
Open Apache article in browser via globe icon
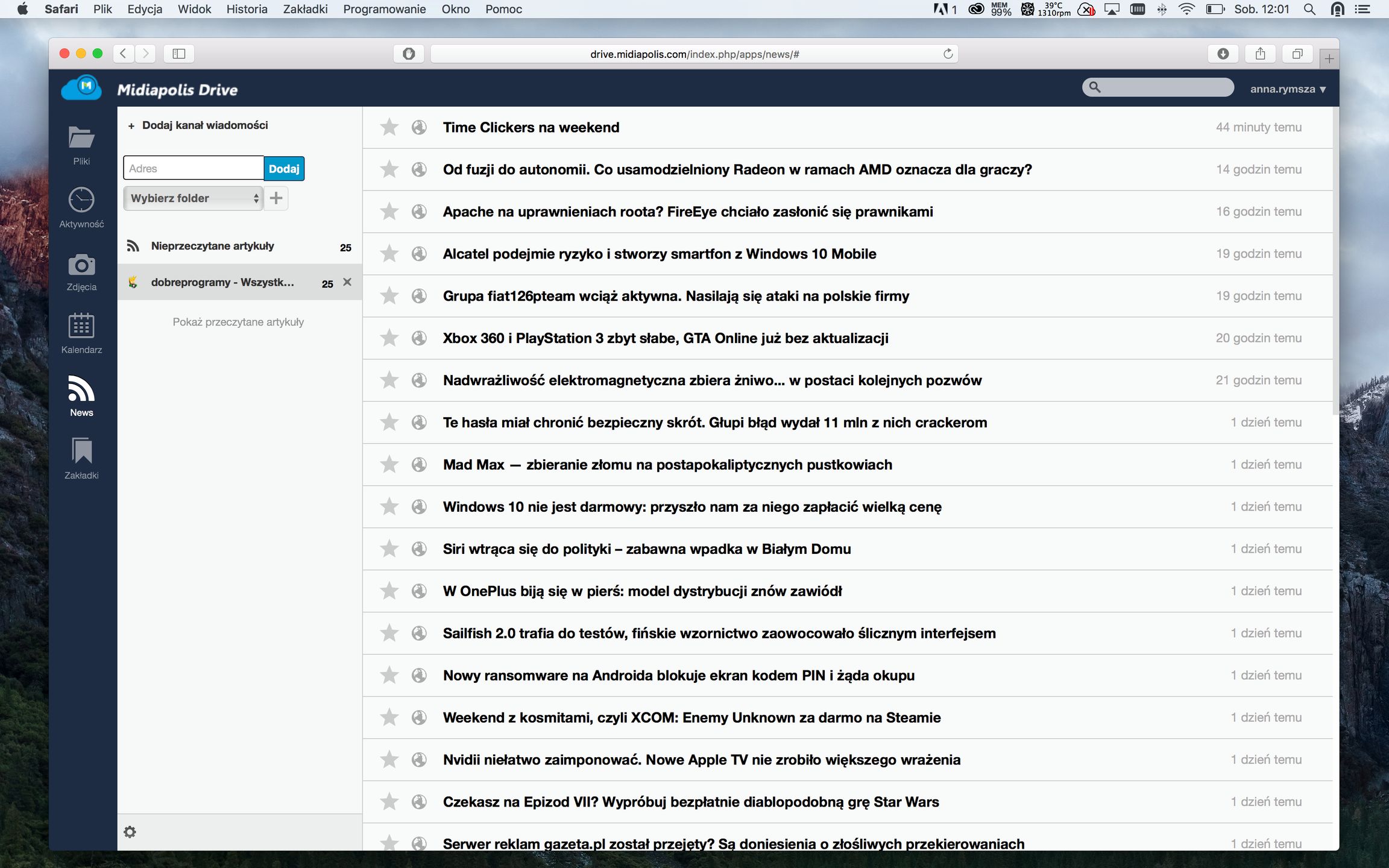(419, 212)
